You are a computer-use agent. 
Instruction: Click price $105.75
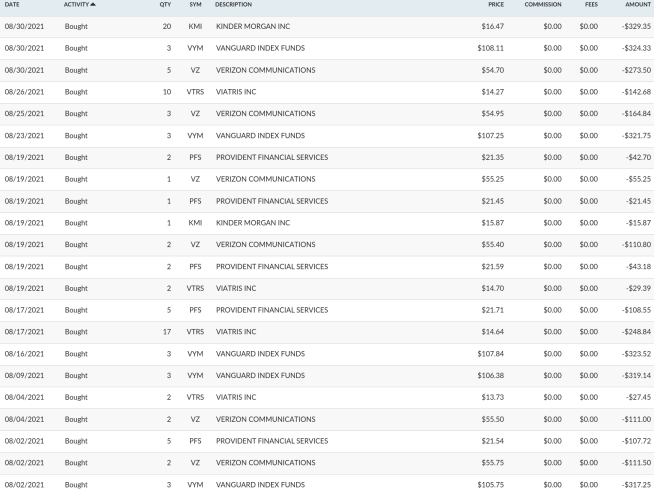(x=490, y=485)
